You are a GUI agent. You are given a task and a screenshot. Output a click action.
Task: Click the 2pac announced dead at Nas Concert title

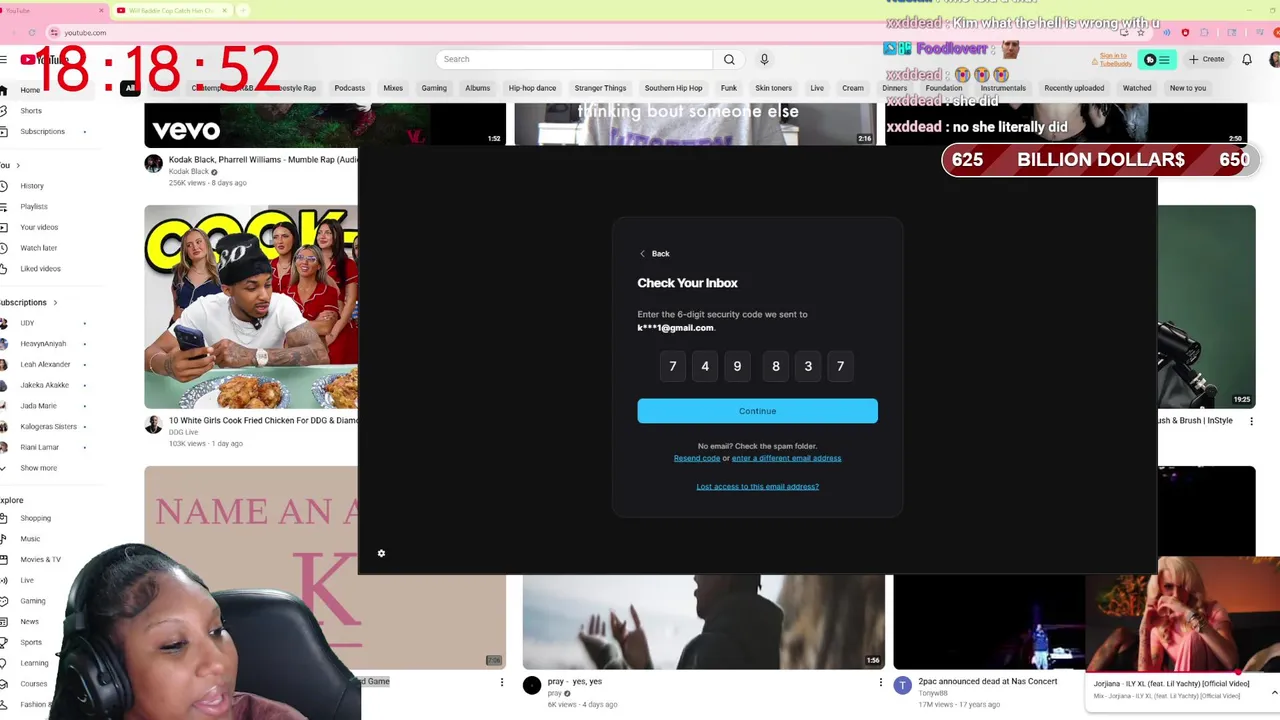pos(988,682)
